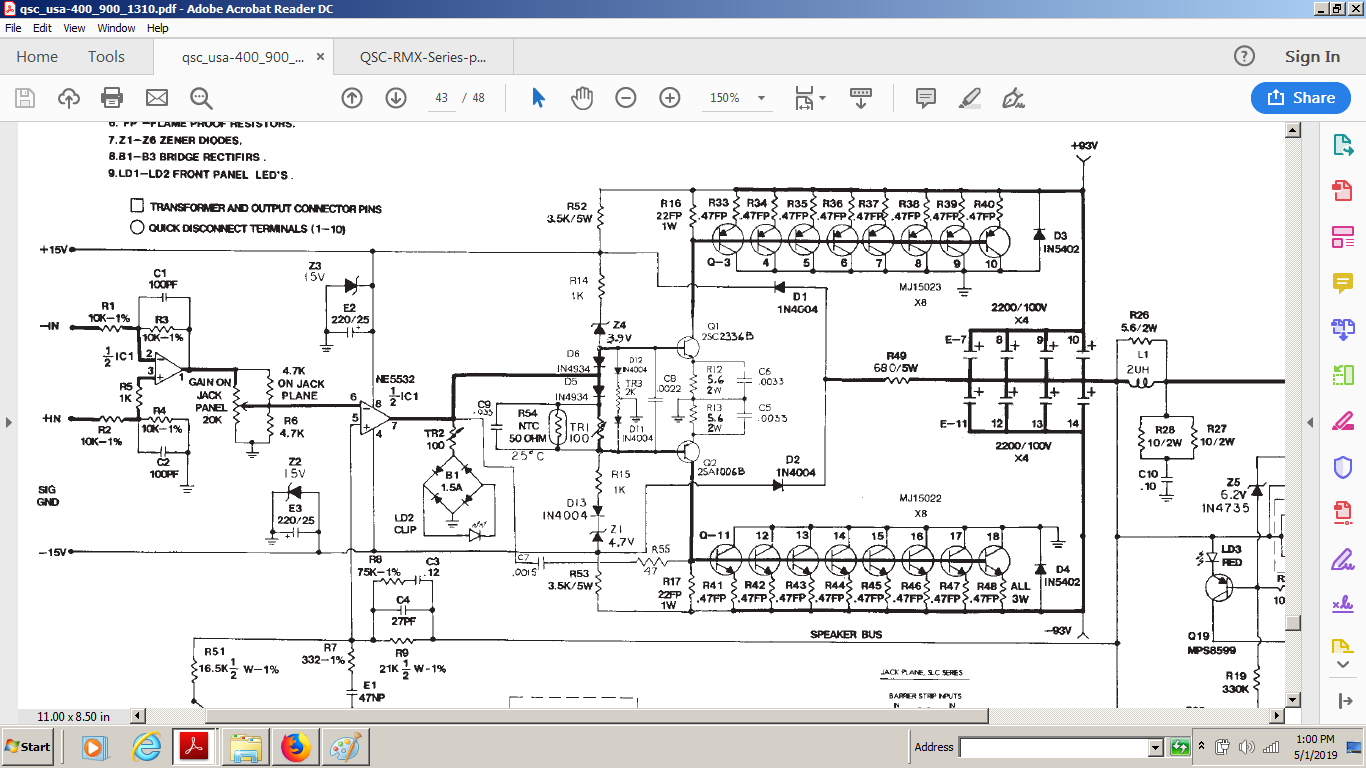The height and width of the screenshot is (768, 1366).
Task: Add a sticky note comment
Action: (926, 98)
